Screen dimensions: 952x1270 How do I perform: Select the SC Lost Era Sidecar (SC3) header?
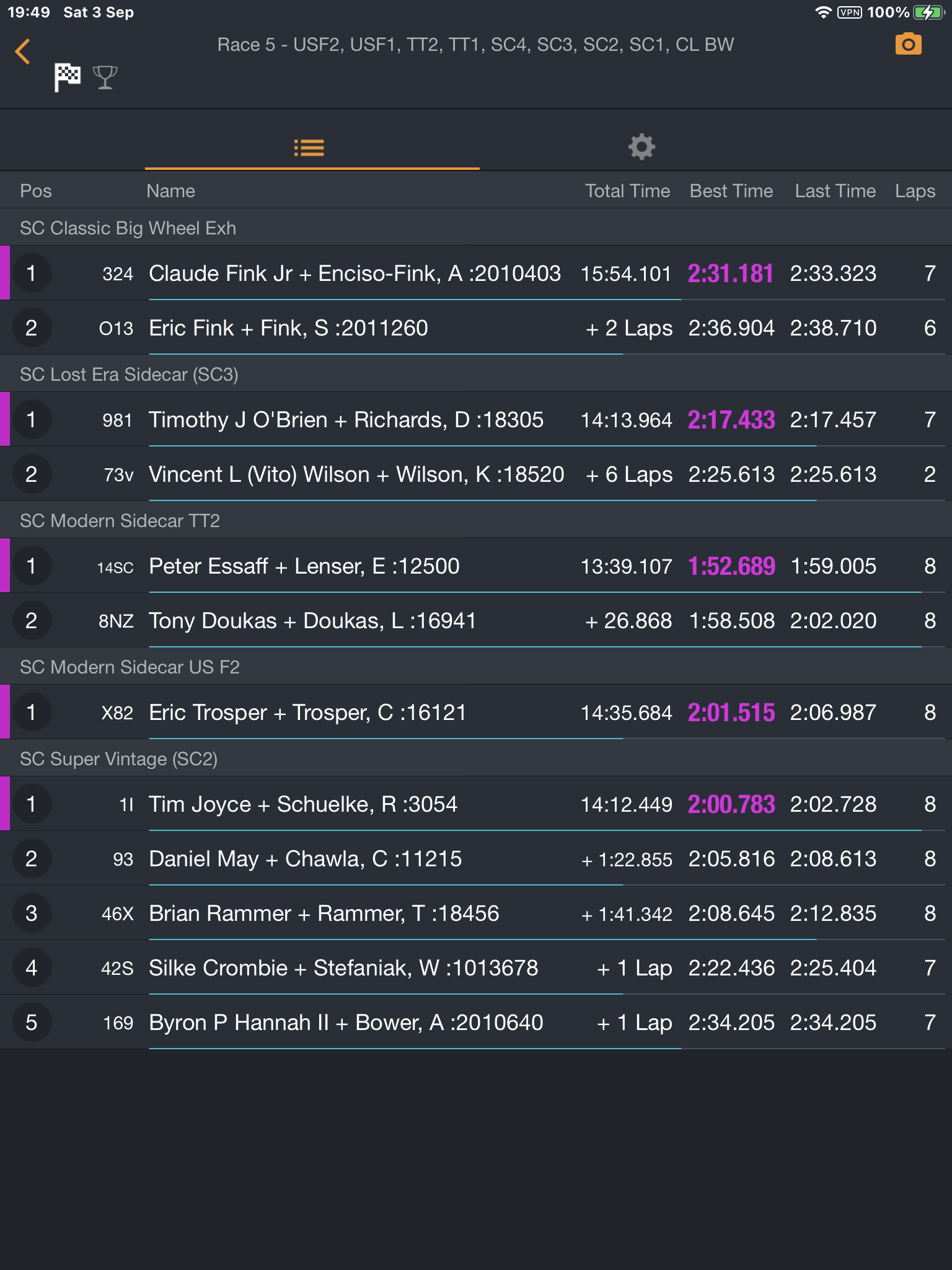click(476, 374)
